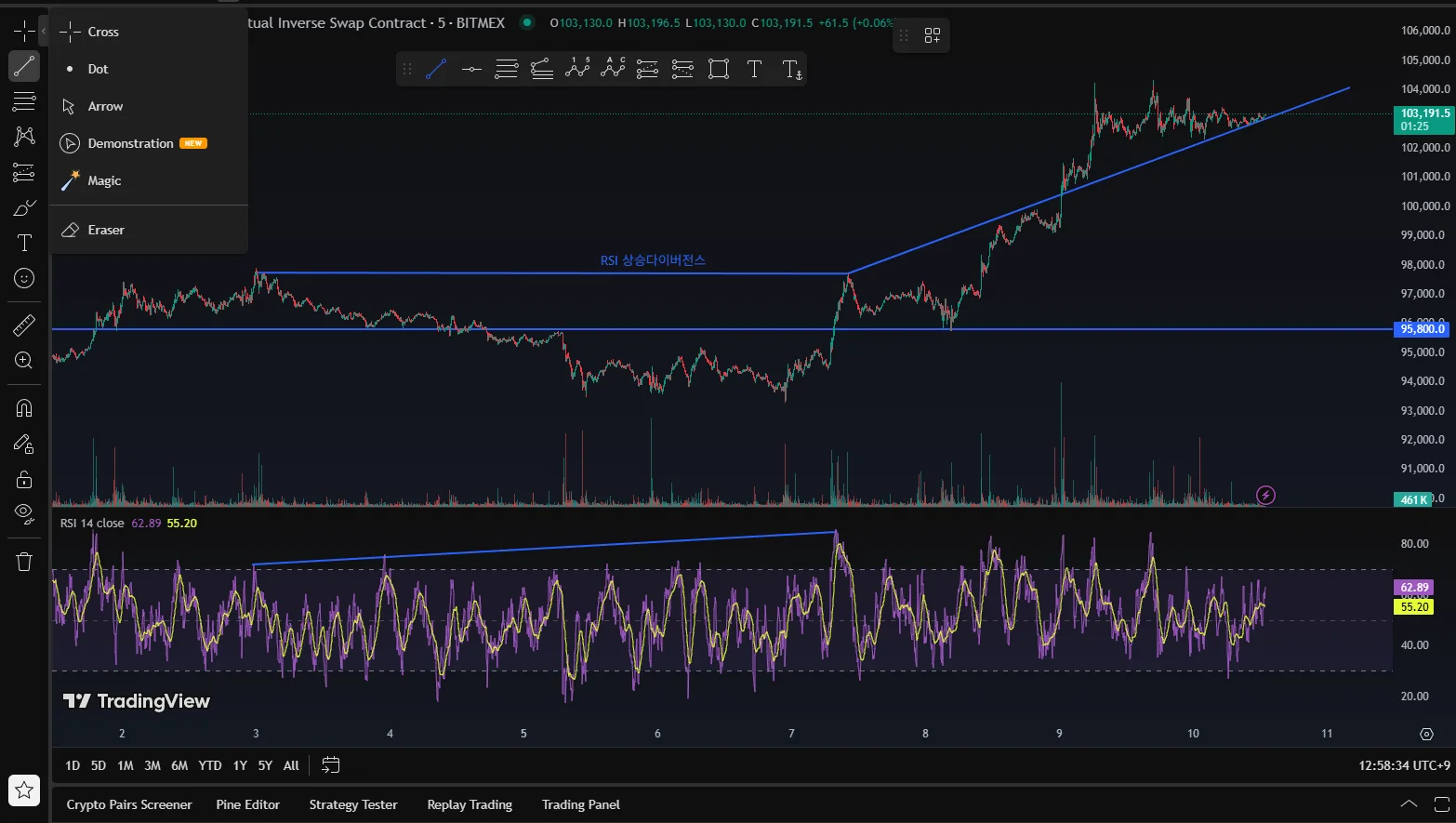1456x823 pixels.
Task: Choose Eraser from cursor menu
Action: click(x=106, y=230)
